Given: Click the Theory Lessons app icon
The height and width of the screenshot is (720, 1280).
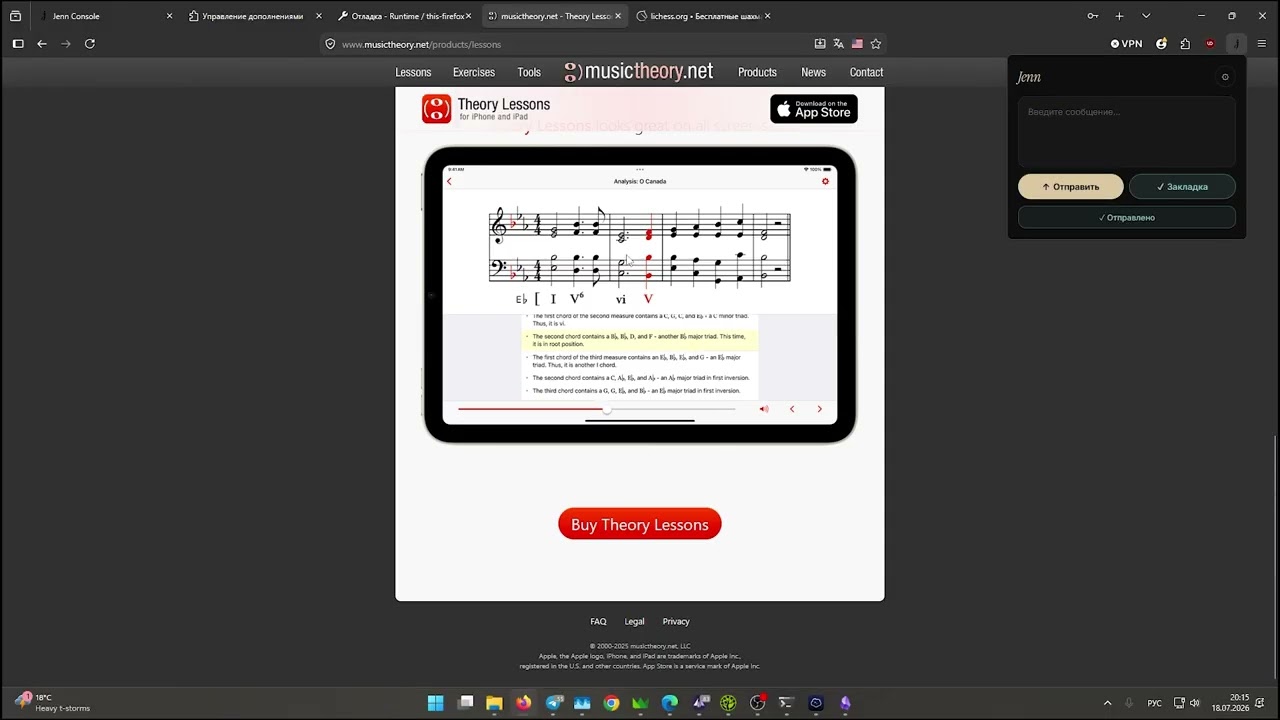Looking at the screenshot, I should tap(437, 109).
